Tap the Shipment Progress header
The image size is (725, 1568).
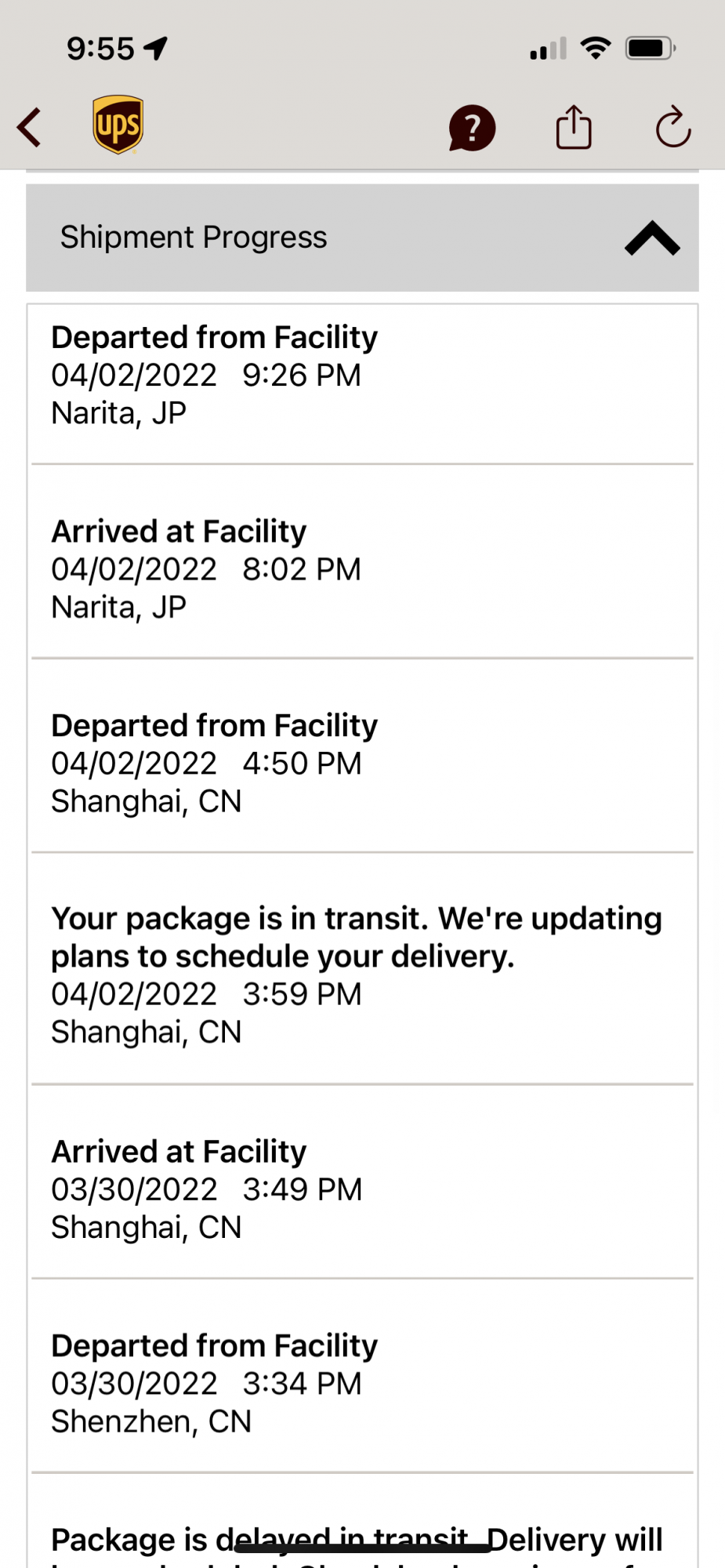pyautogui.click(x=362, y=238)
